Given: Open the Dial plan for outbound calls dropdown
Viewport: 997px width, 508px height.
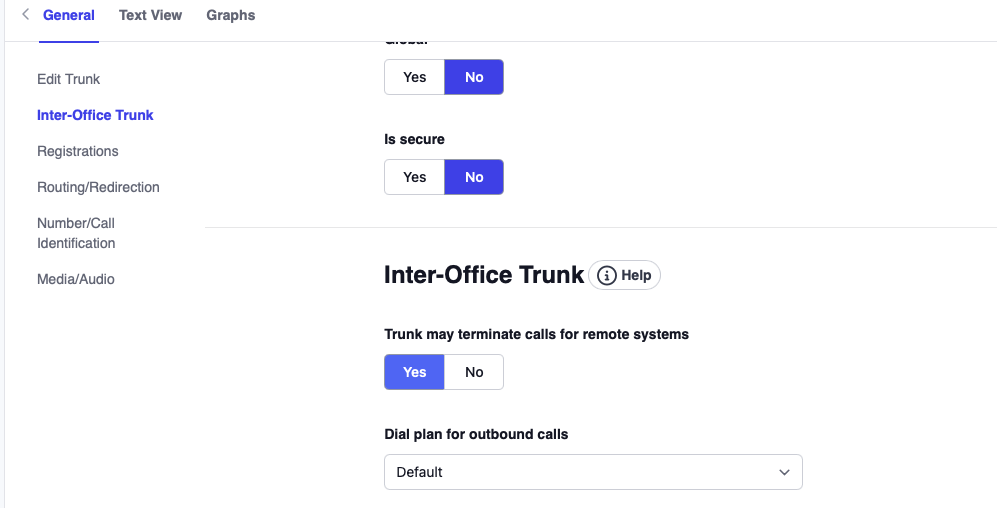Looking at the screenshot, I should (593, 472).
